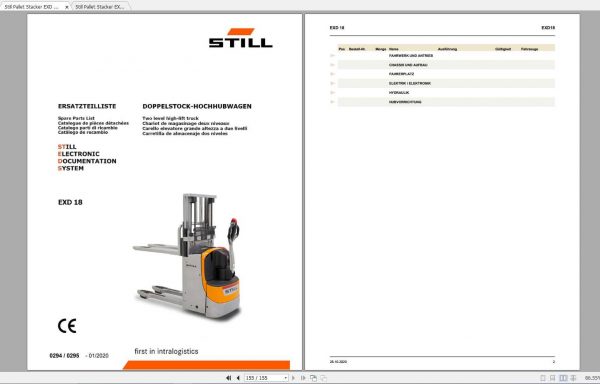The height and width of the screenshot is (384, 600).
Task: Click EXD 18 header at right page top-left
Action: click(337, 28)
